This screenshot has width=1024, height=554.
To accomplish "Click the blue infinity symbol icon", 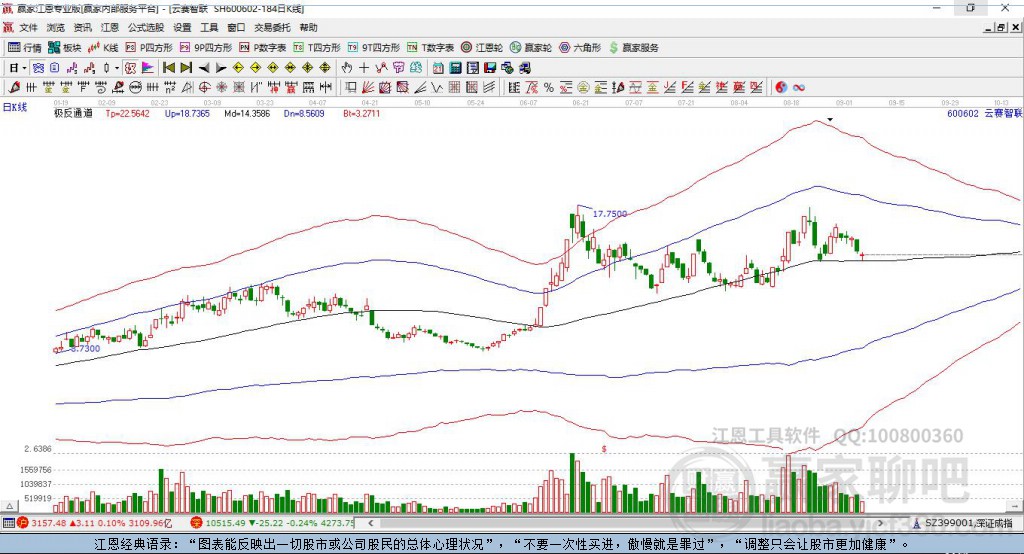I will coord(799,87).
